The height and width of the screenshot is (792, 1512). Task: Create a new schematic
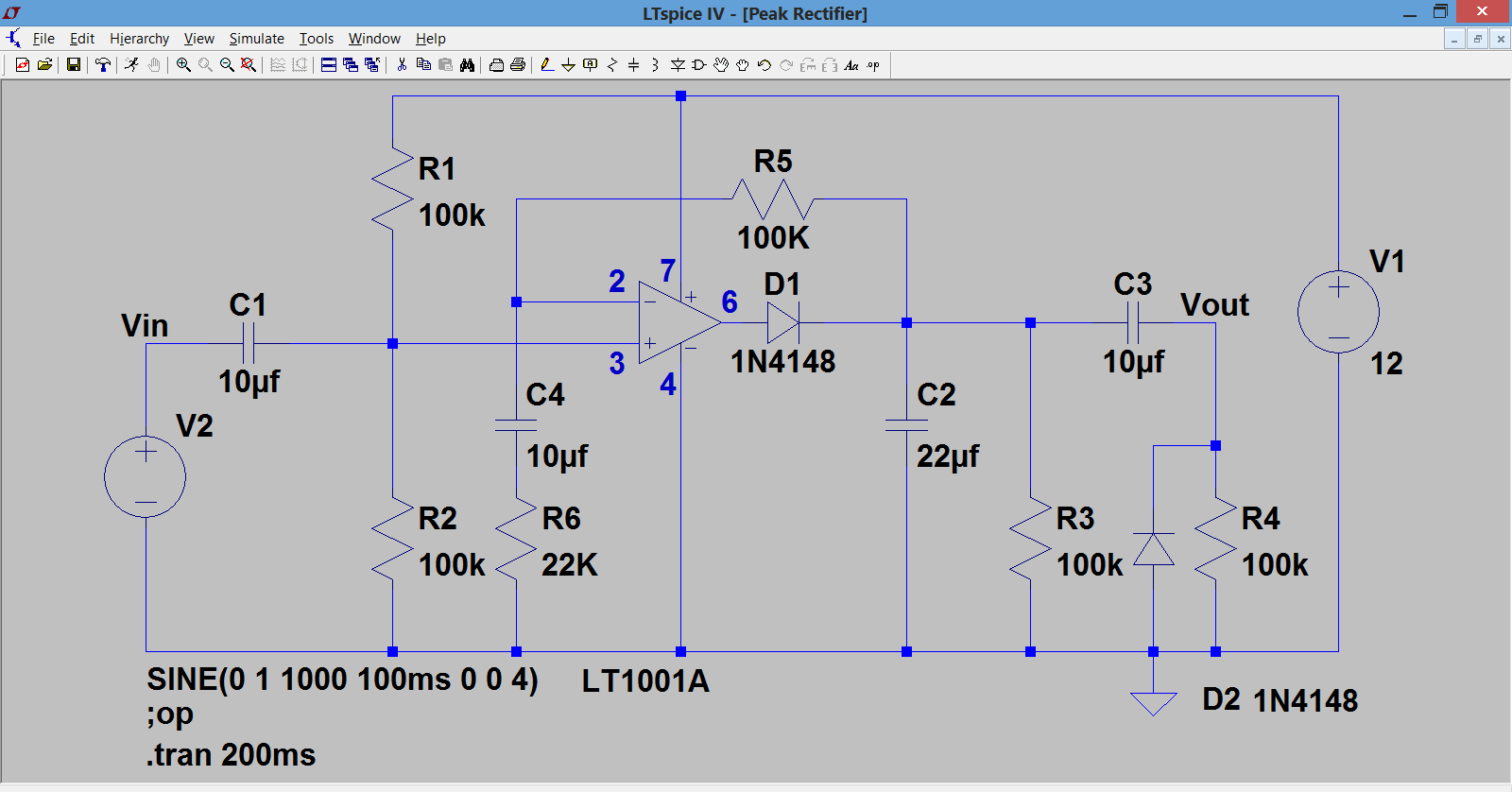[22, 64]
